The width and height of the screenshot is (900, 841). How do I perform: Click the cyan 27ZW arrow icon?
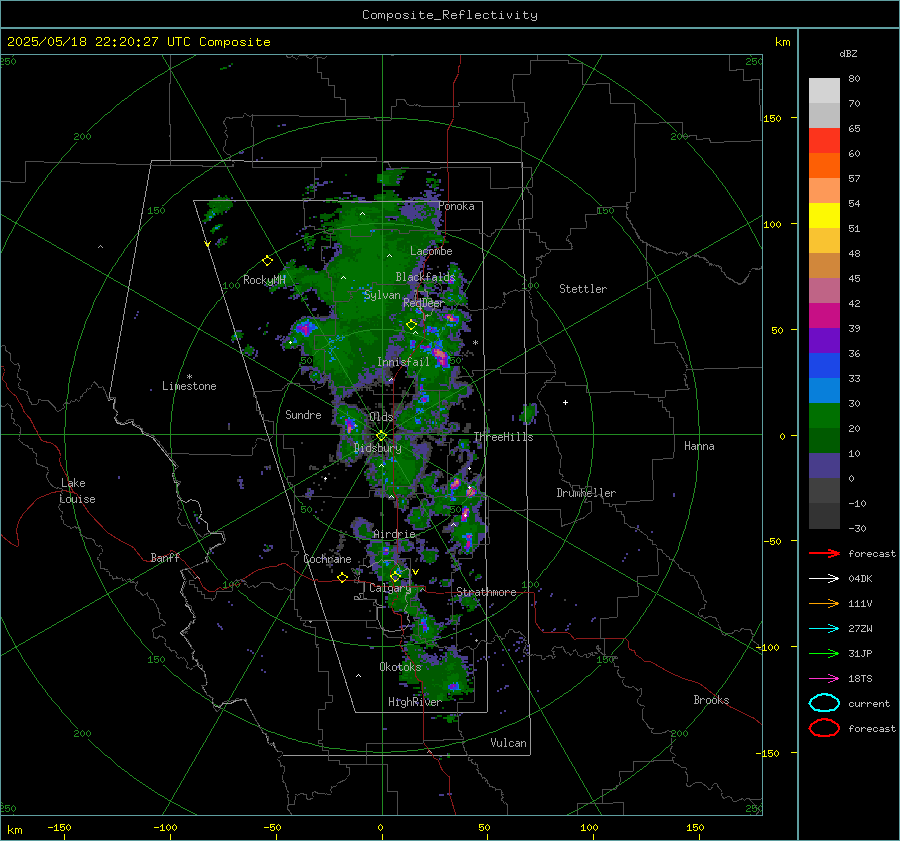(x=824, y=629)
